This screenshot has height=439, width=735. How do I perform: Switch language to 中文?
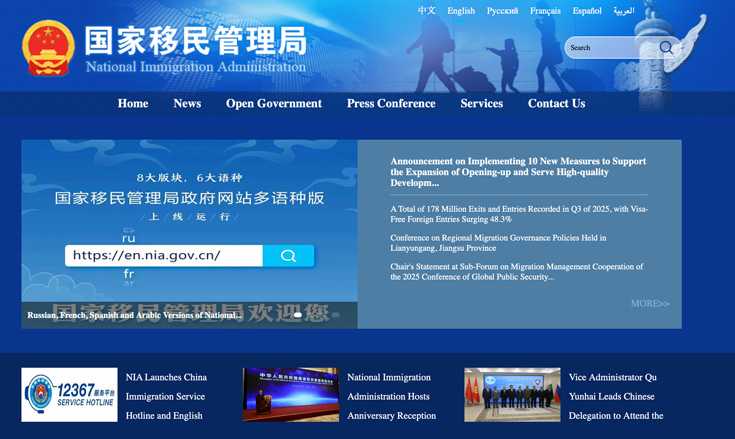click(x=427, y=11)
